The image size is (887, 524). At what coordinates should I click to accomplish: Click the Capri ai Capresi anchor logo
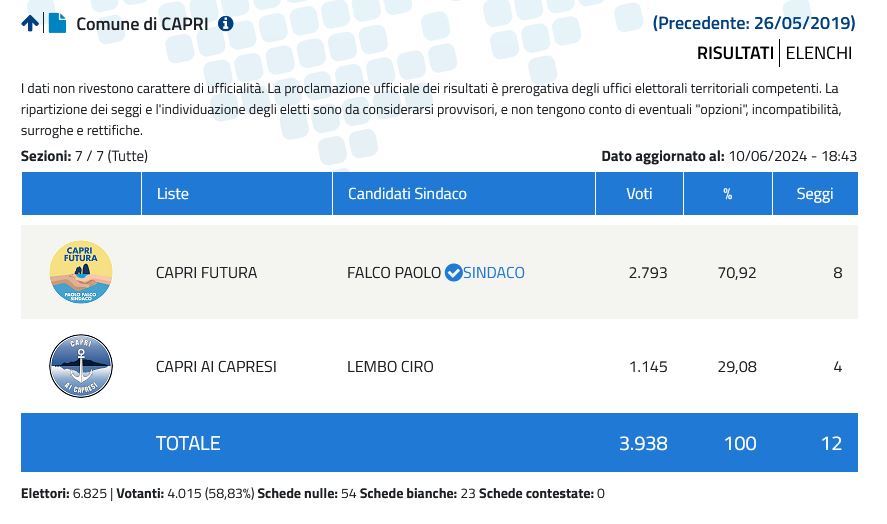pos(81,366)
